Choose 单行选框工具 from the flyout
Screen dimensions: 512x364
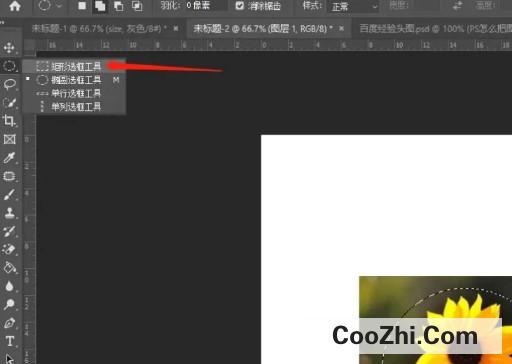click(x=74, y=93)
